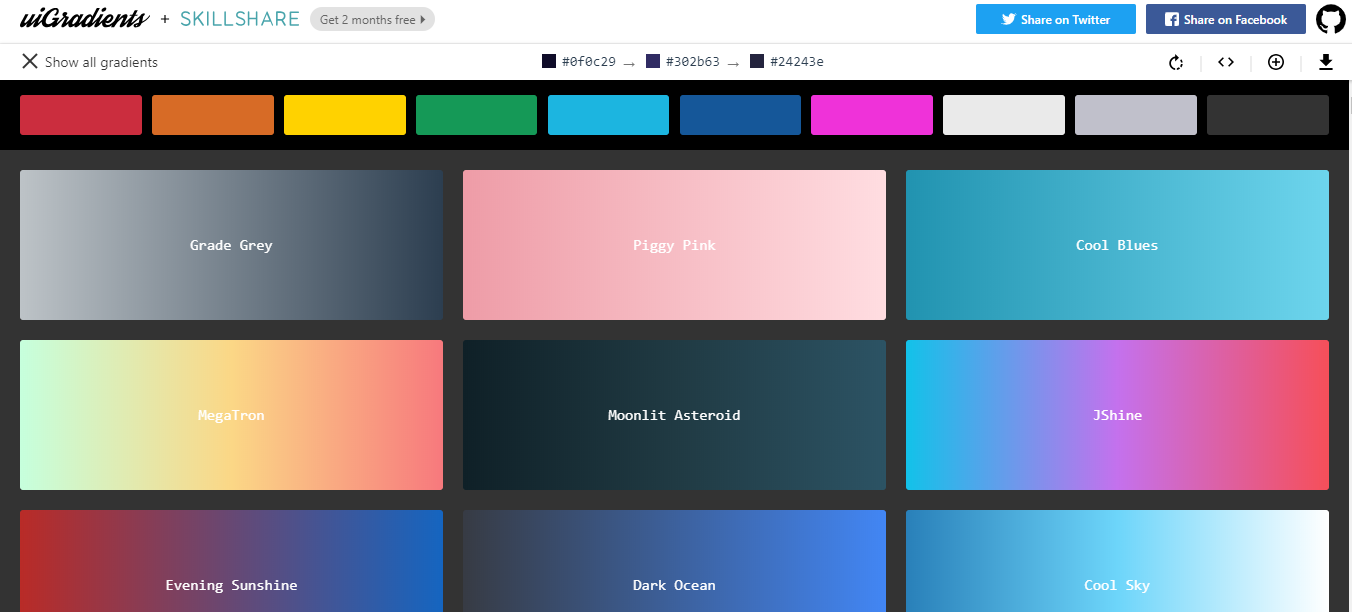Open the Dark Ocean gradient

click(x=674, y=561)
